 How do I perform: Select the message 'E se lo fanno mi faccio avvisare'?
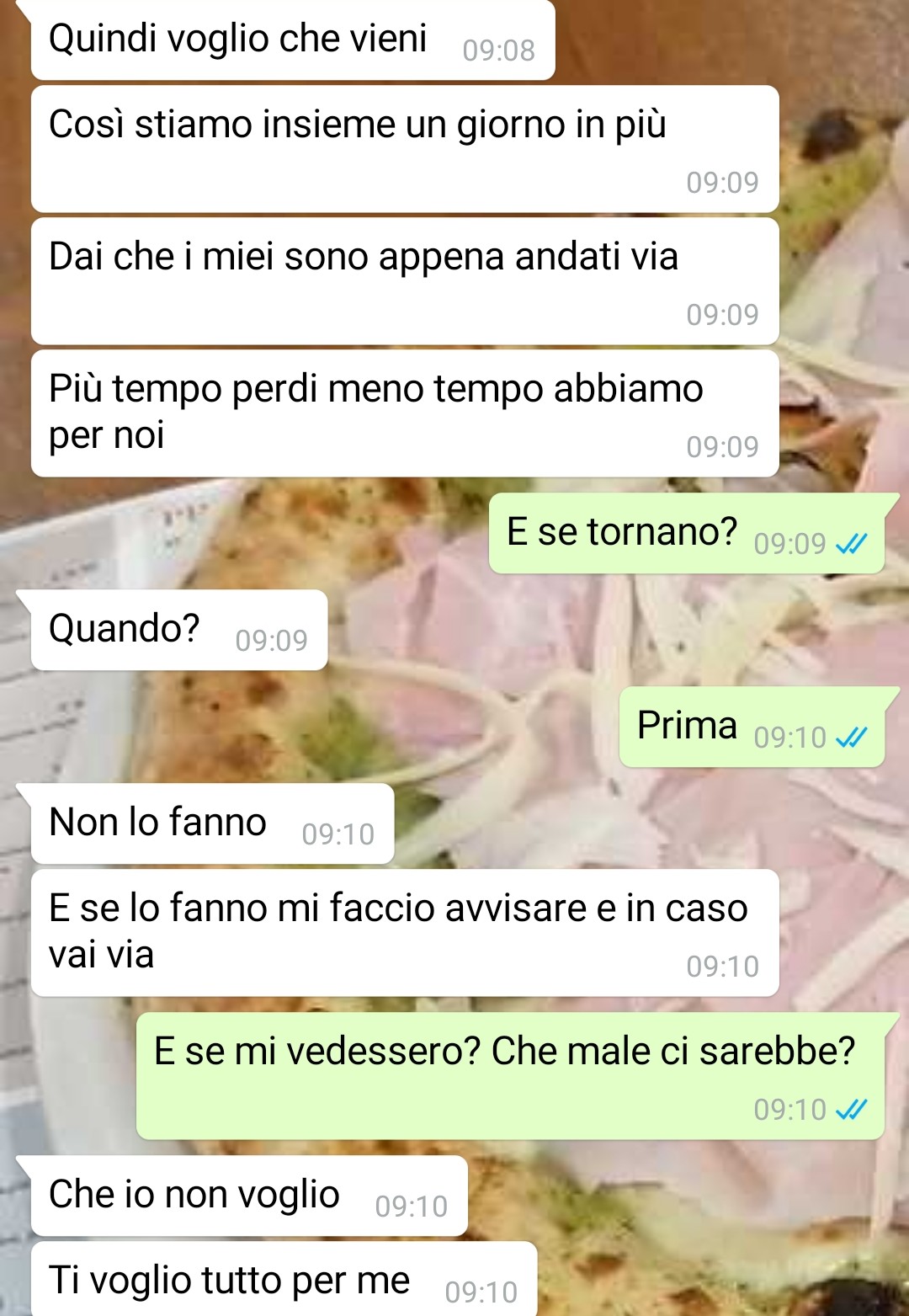click(x=405, y=933)
